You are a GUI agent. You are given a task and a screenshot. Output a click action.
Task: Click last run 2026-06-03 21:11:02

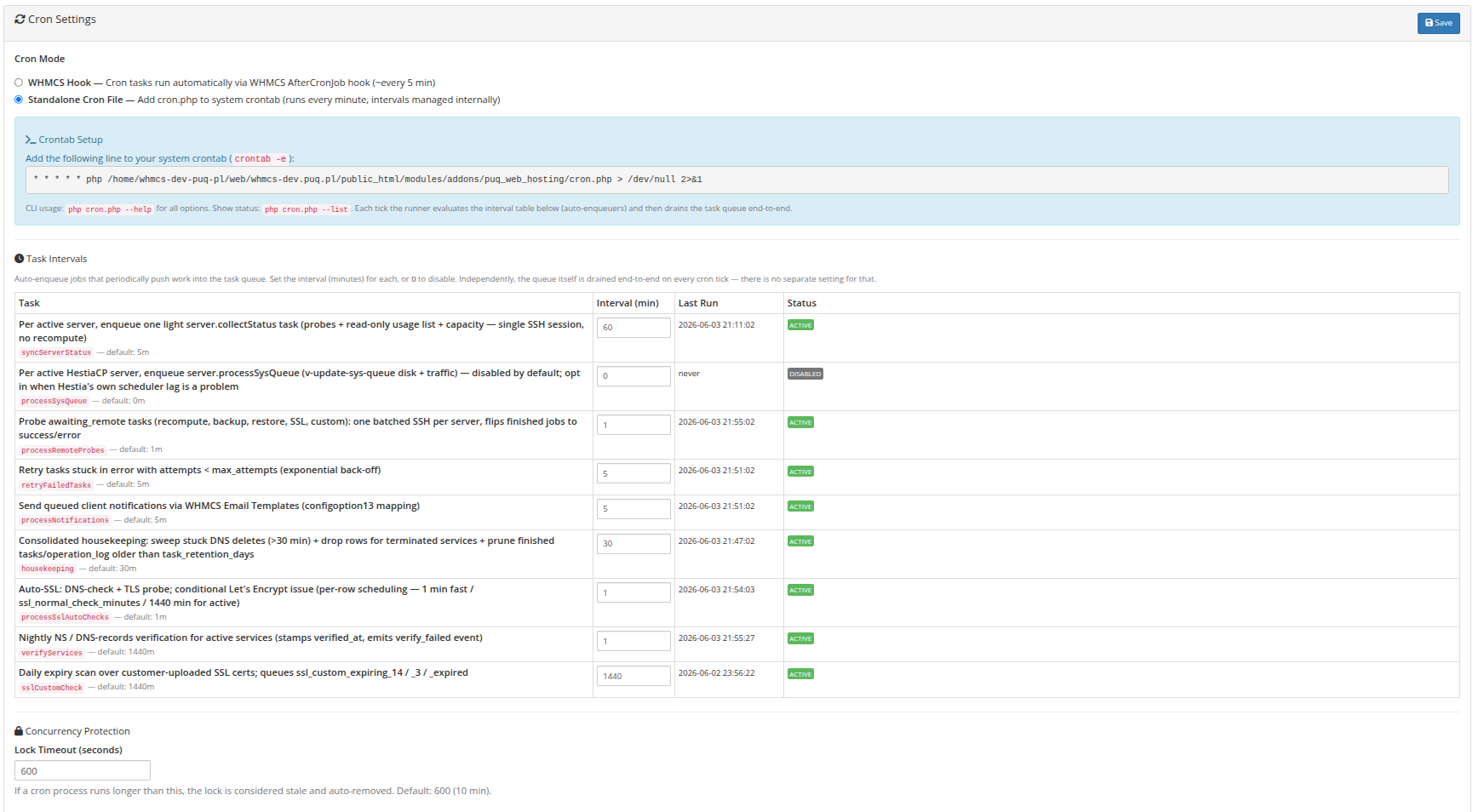tap(716, 325)
